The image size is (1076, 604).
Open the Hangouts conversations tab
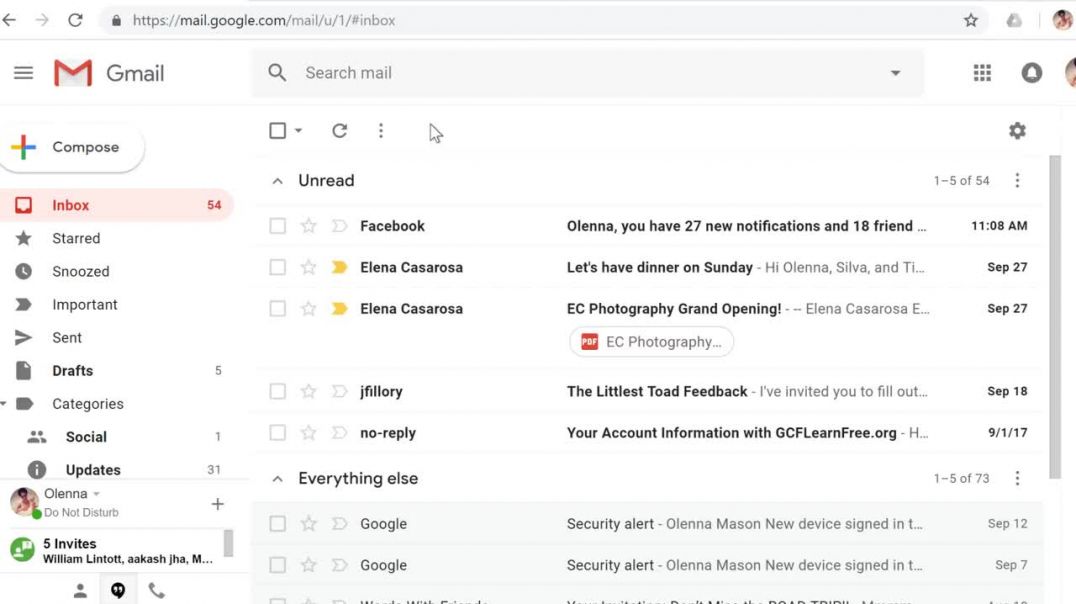pos(118,590)
